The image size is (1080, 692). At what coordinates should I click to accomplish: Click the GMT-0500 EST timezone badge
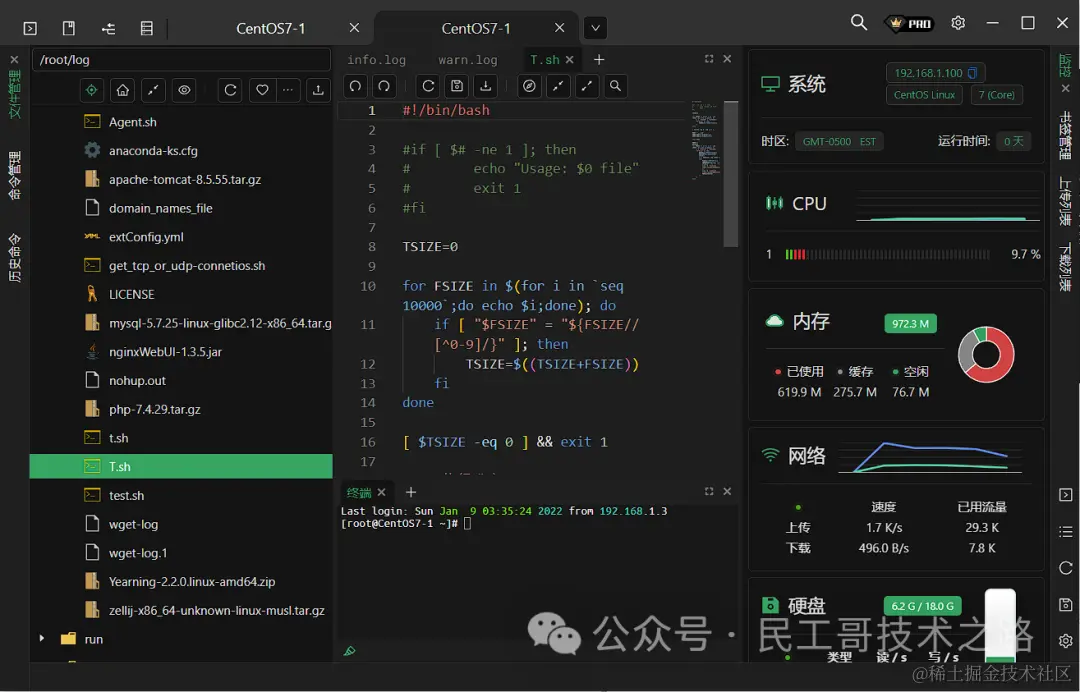[x=839, y=142]
